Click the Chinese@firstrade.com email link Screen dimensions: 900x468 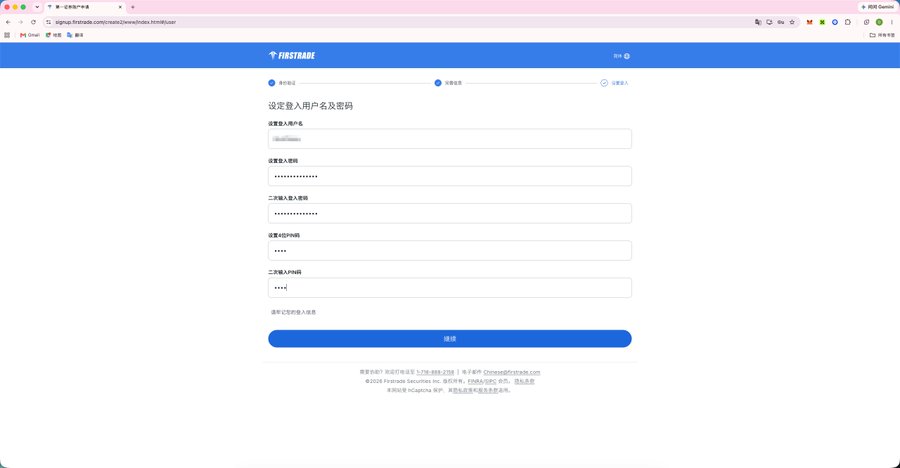[x=511, y=372]
